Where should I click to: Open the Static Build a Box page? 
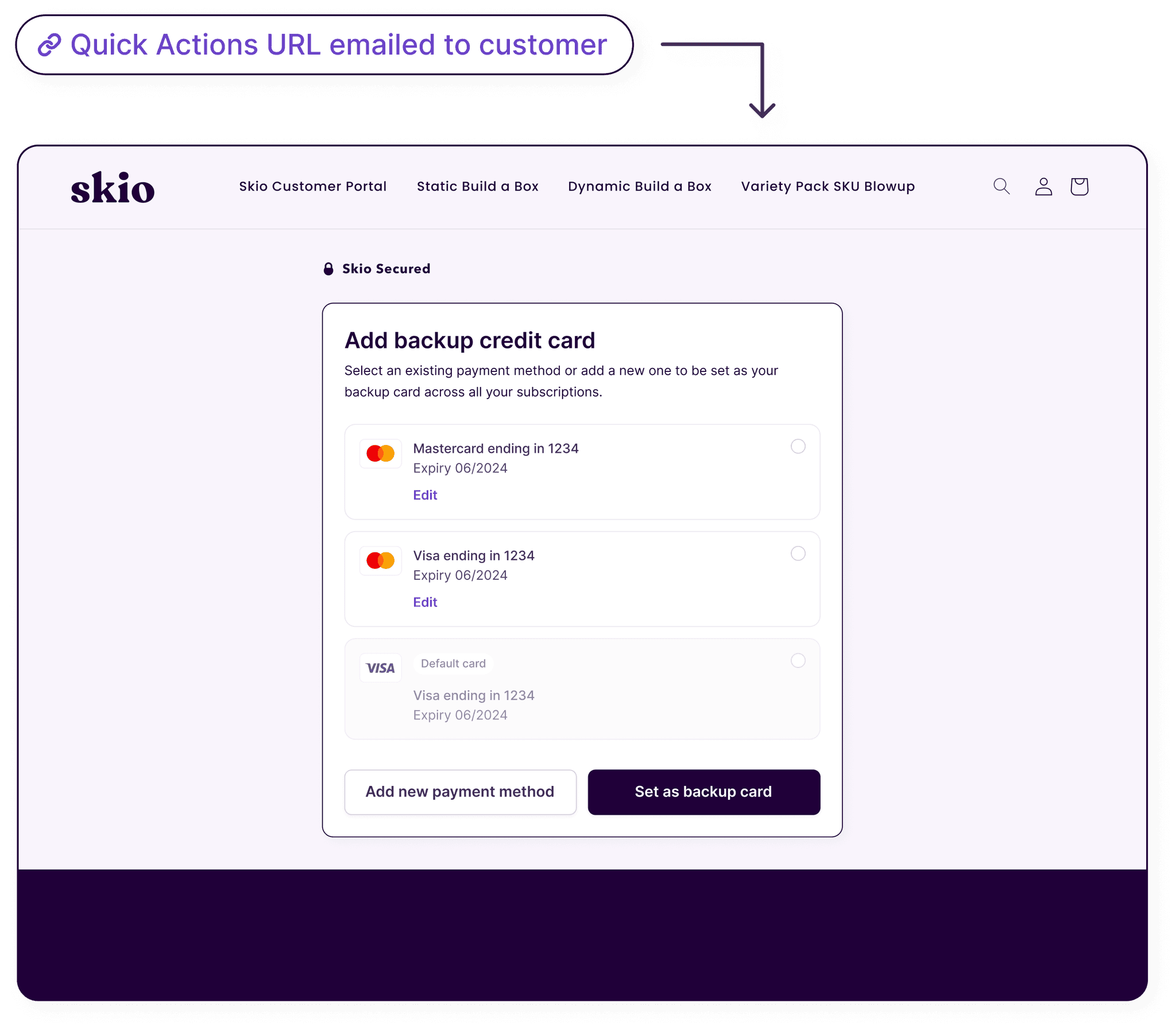[x=478, y=185]
